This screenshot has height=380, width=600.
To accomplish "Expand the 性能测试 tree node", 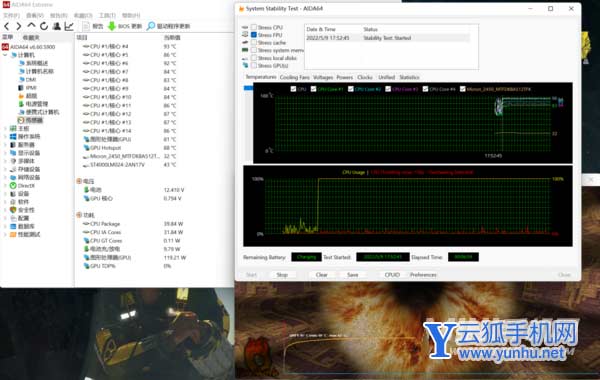I will click(5, 235).
